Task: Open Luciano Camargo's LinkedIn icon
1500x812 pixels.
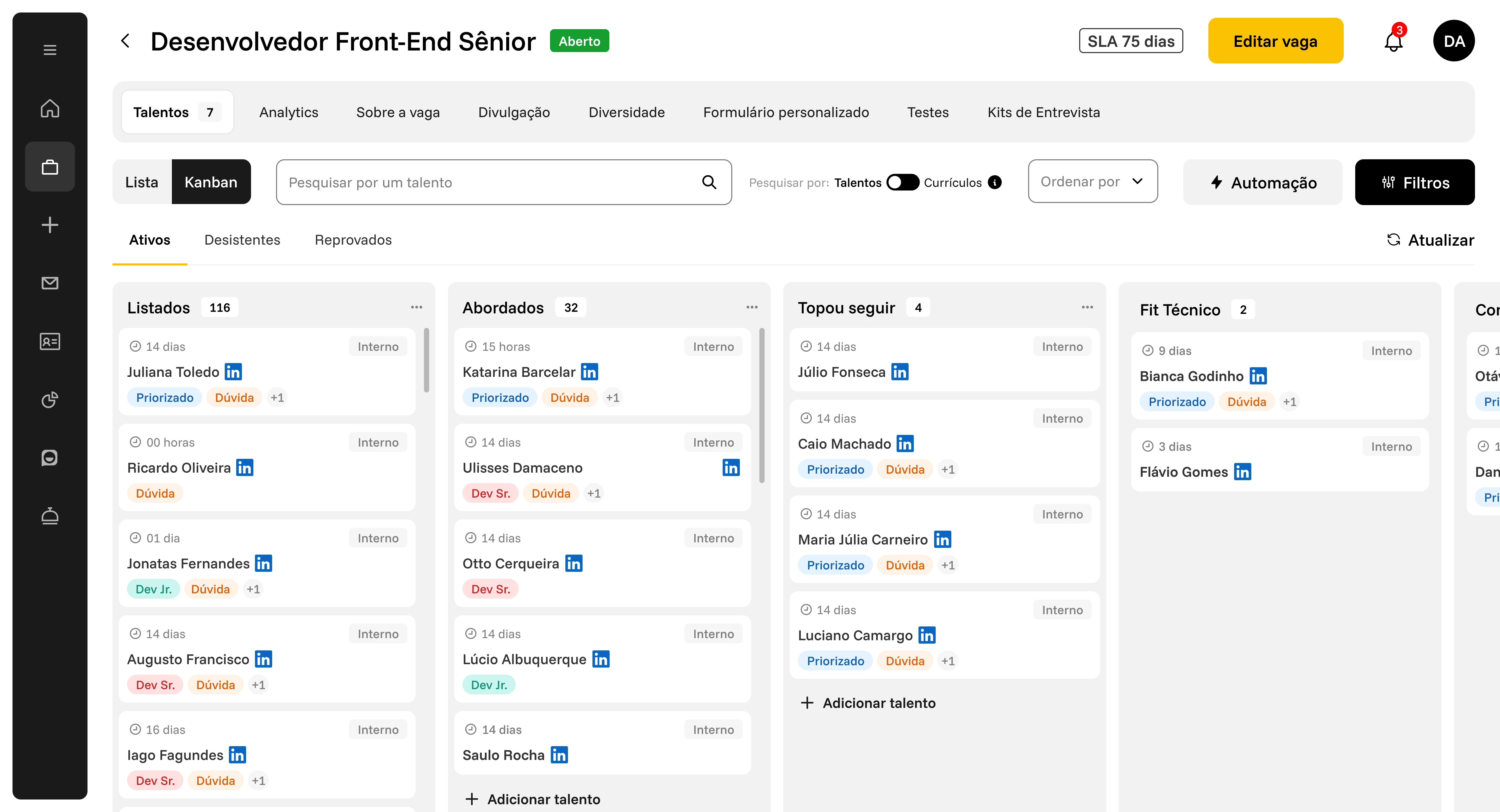Action: click(927, 635)
